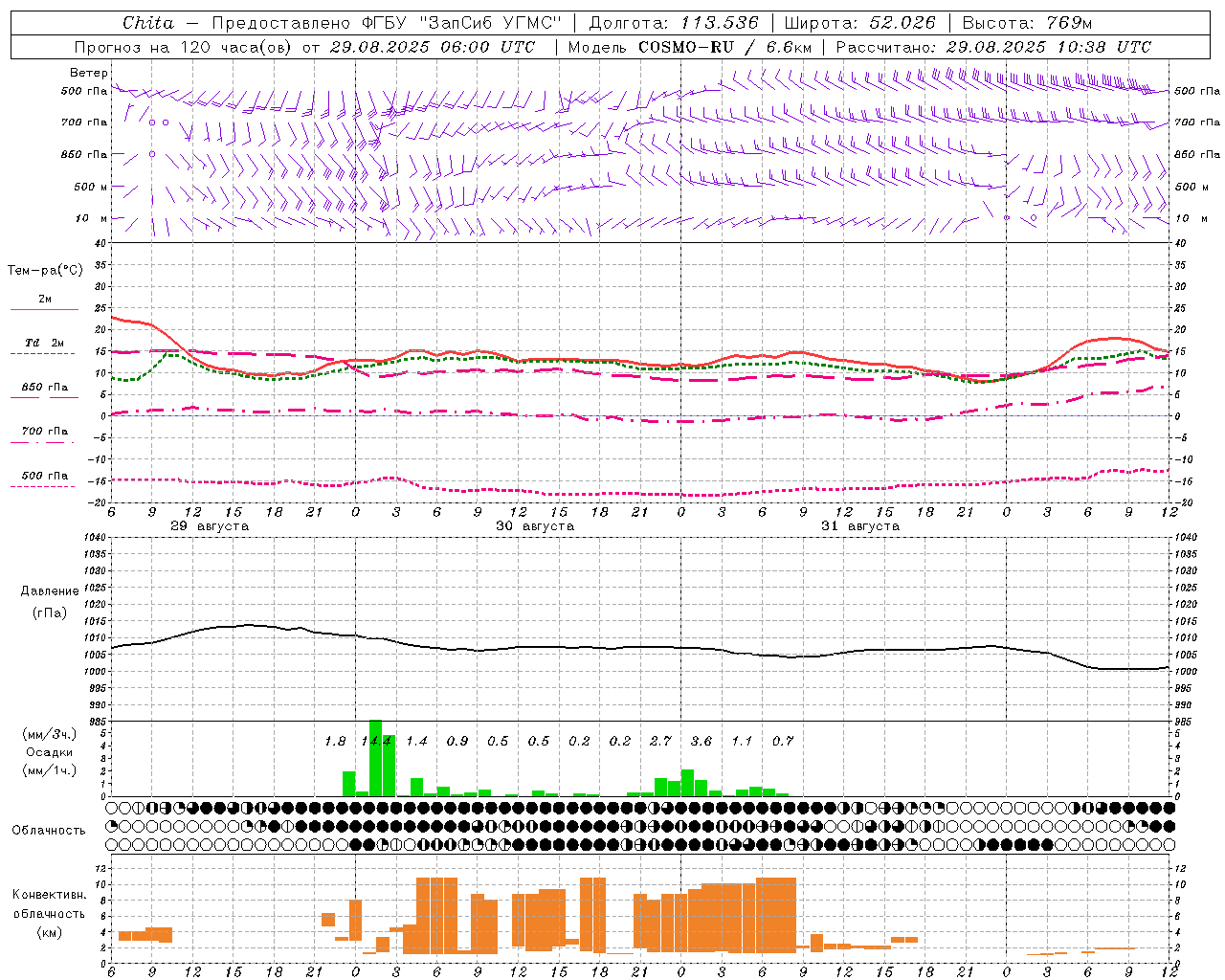
Task: Click the 500 гПа temperature legend entry
Action: tap(45, 476)
